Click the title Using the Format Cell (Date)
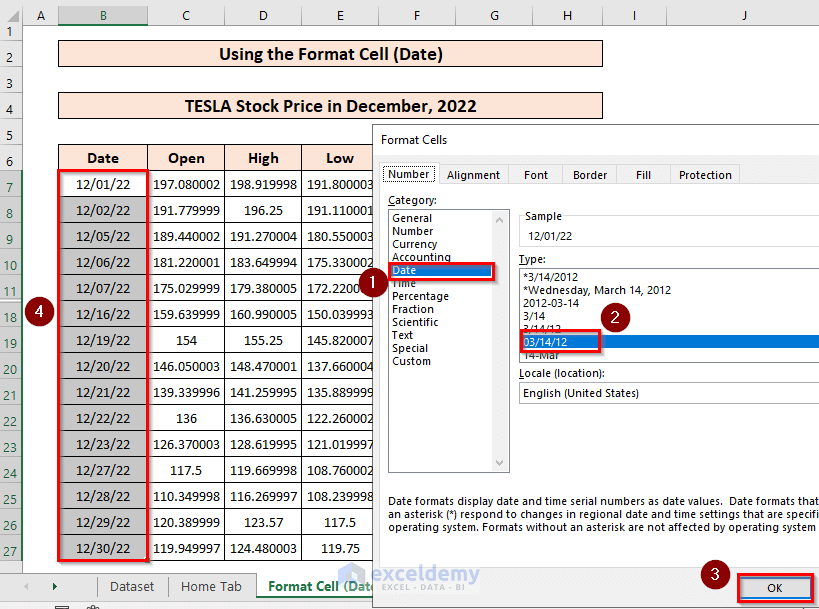819x609 pixels. pyautogui.click(x=331, y=54)
